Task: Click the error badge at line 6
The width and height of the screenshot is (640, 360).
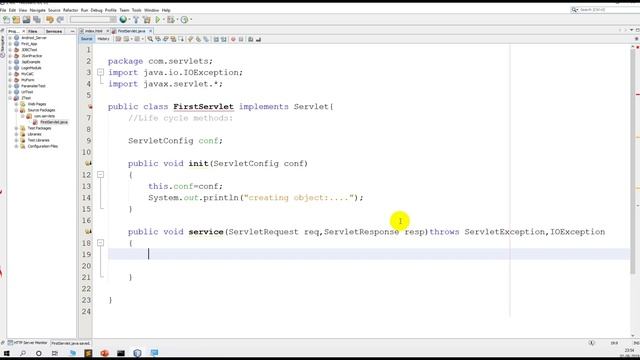Action: [89, 107]
